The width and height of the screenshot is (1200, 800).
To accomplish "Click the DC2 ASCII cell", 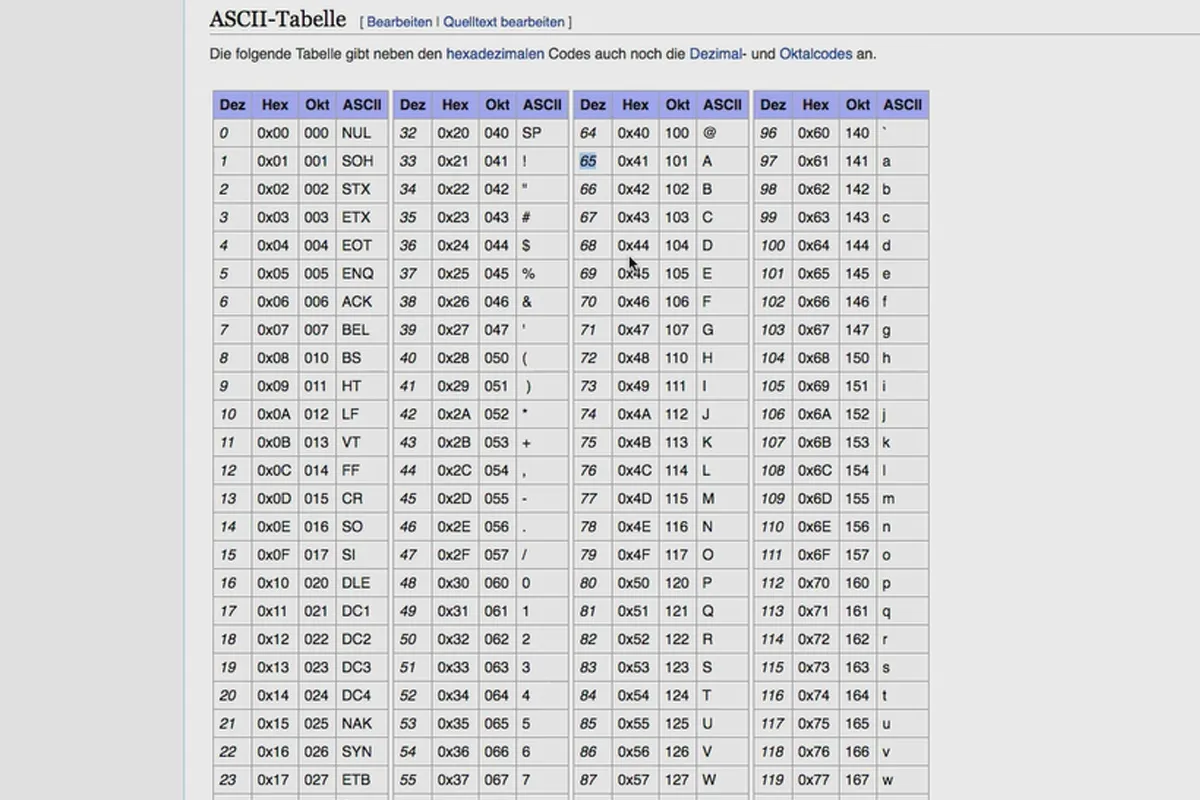I will pyautogui.click(x=362, y=639).
